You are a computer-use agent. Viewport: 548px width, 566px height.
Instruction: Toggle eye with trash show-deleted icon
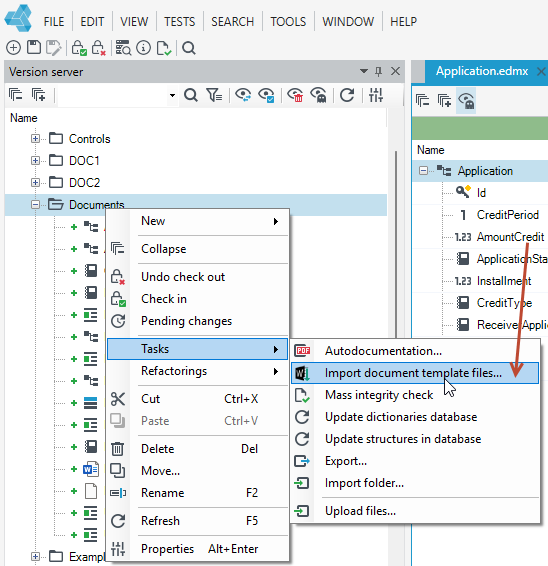(x=295, y=95)
